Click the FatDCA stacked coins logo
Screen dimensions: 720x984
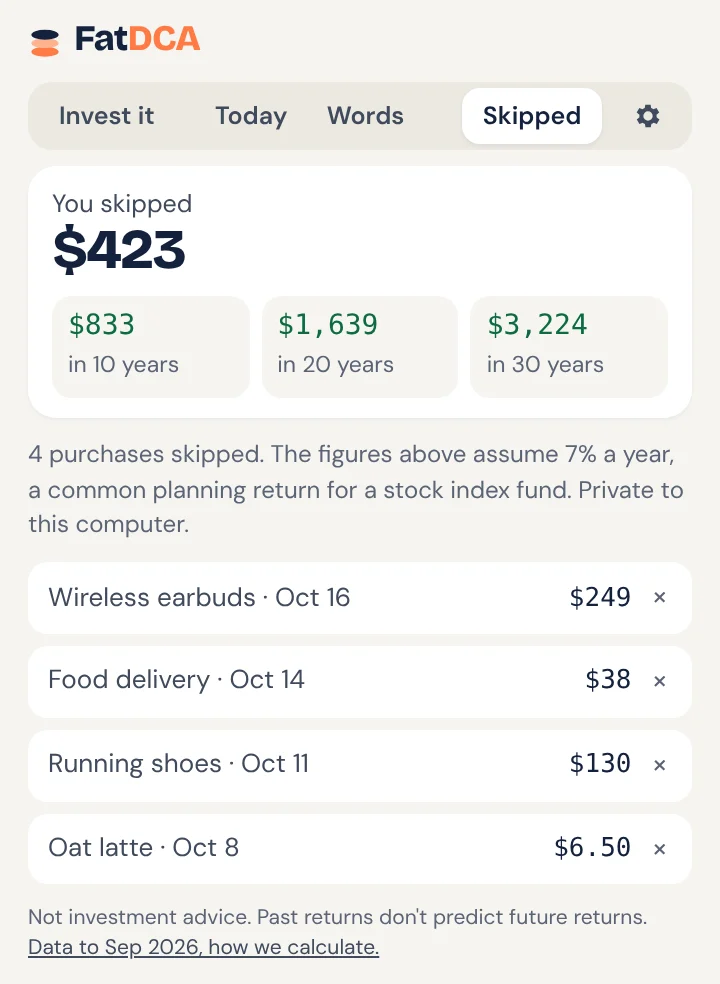pyautogui.click(x=45, y=43)
